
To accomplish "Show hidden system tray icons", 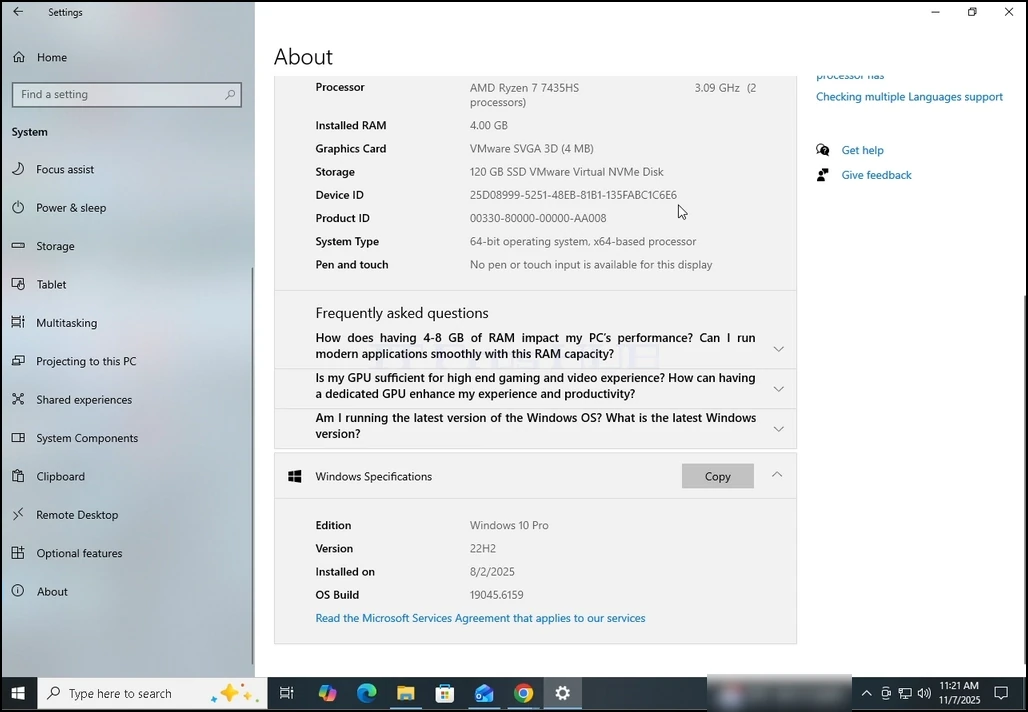I will 866,694.
